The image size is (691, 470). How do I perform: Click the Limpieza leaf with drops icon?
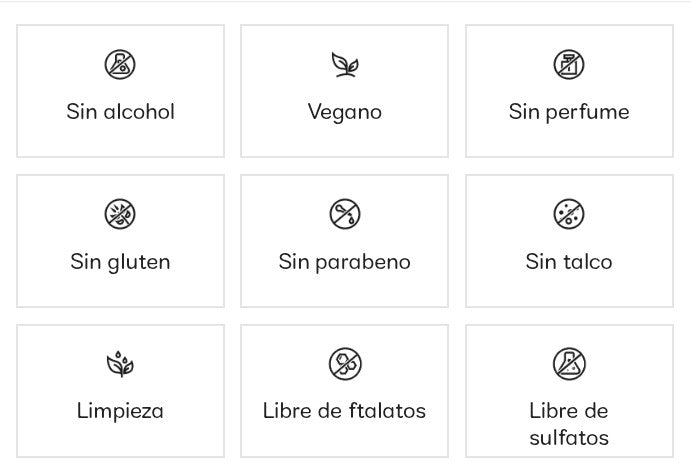point(120,364)
